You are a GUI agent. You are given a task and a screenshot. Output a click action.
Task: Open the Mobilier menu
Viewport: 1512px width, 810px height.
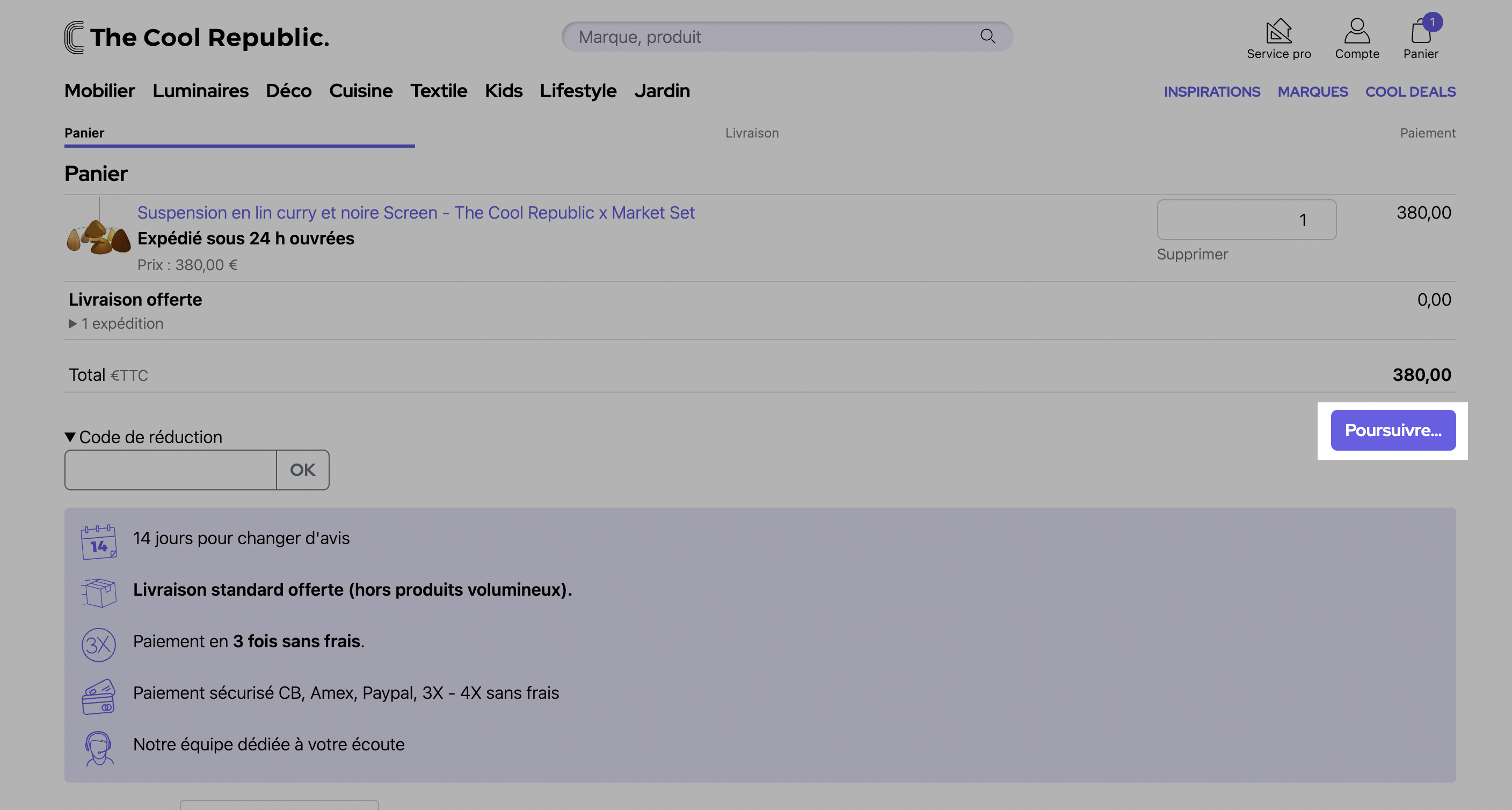[x=100, y=91]
